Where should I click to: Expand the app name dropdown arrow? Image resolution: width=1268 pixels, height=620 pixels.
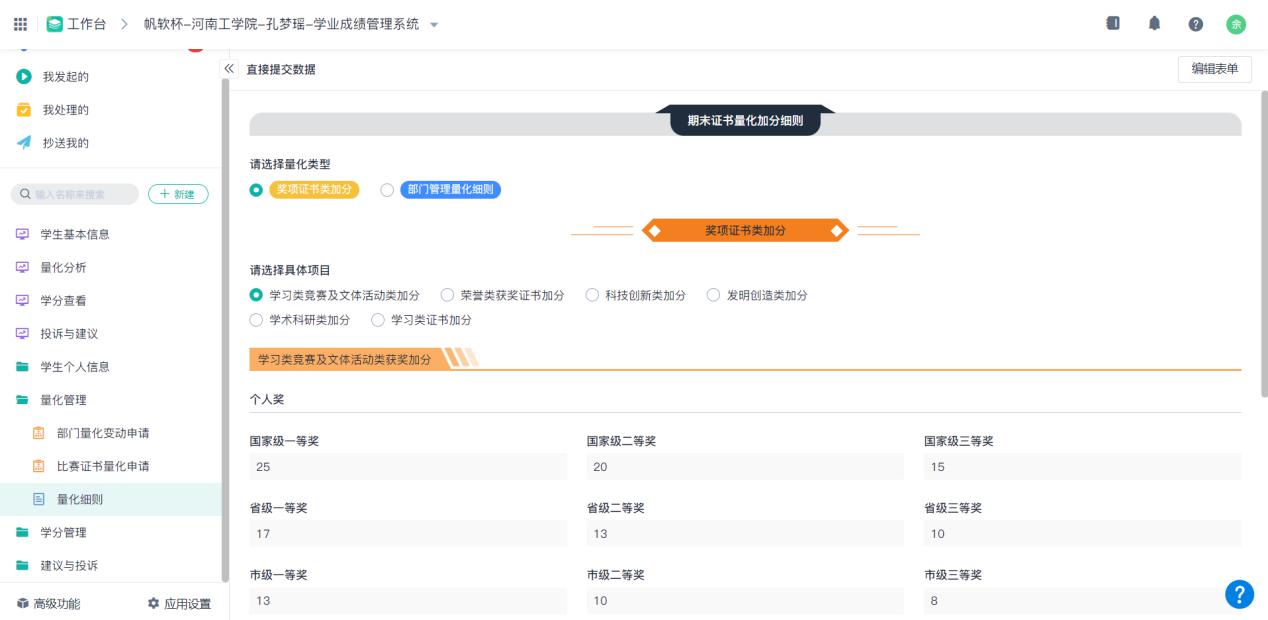coord(434,25)
